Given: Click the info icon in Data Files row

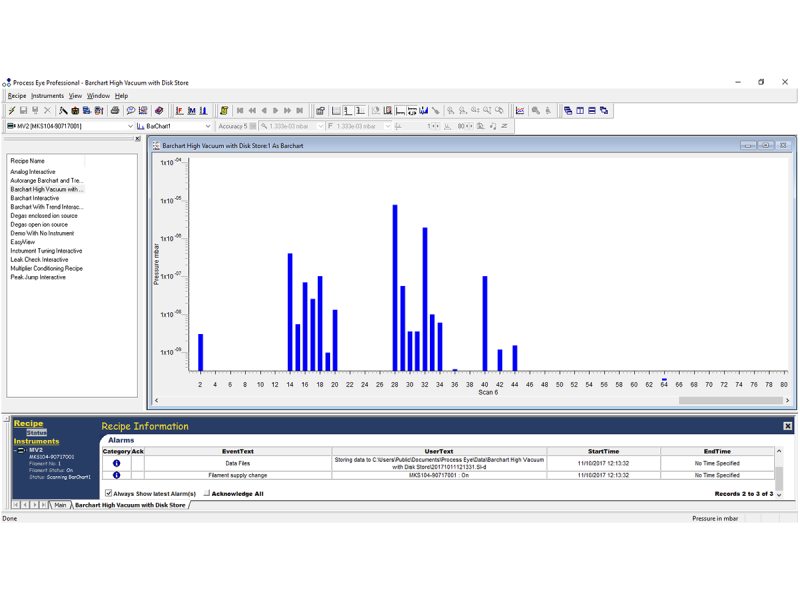Looking at the screenshot, I should 117,464.
